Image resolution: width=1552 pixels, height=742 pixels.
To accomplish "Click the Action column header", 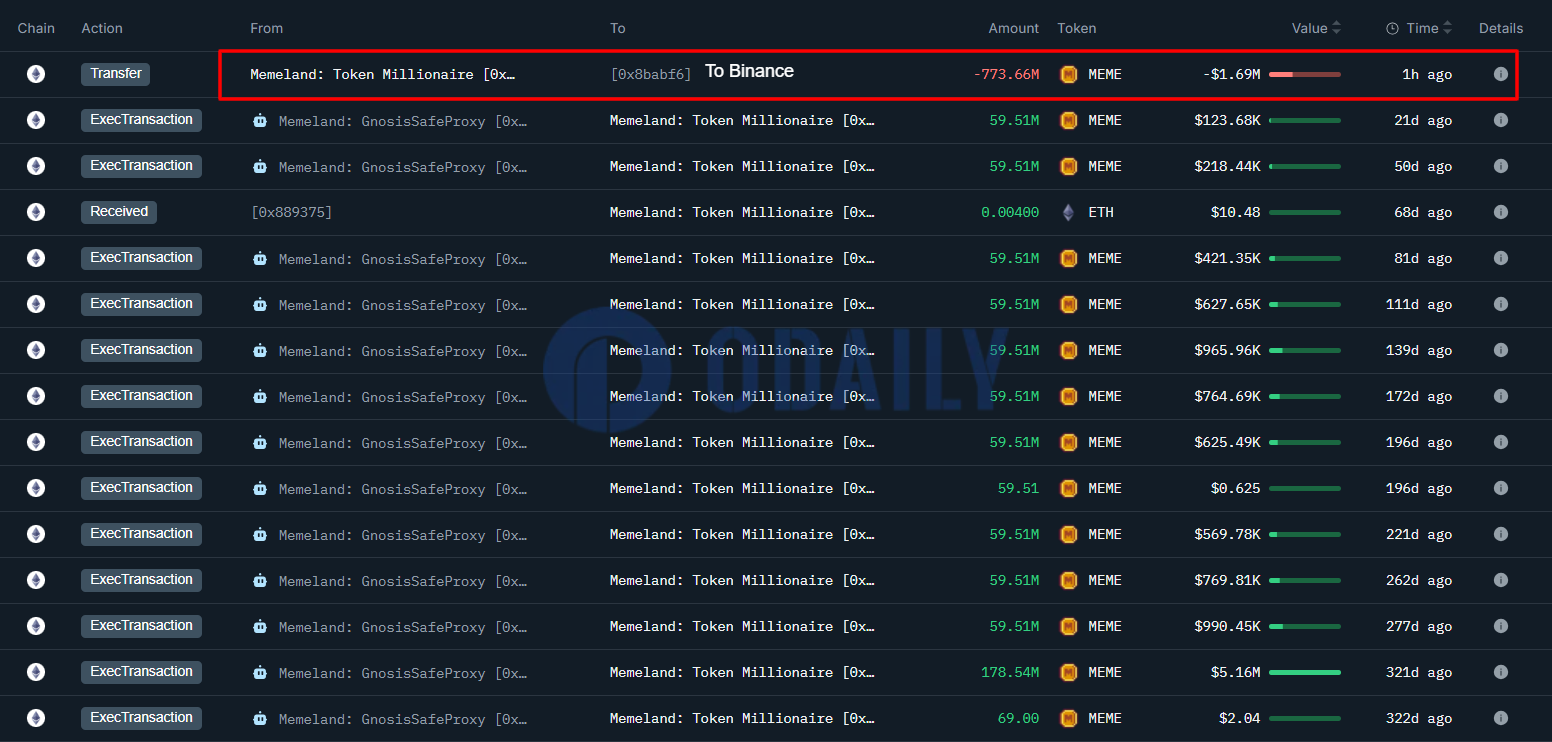I will (102, 28).
